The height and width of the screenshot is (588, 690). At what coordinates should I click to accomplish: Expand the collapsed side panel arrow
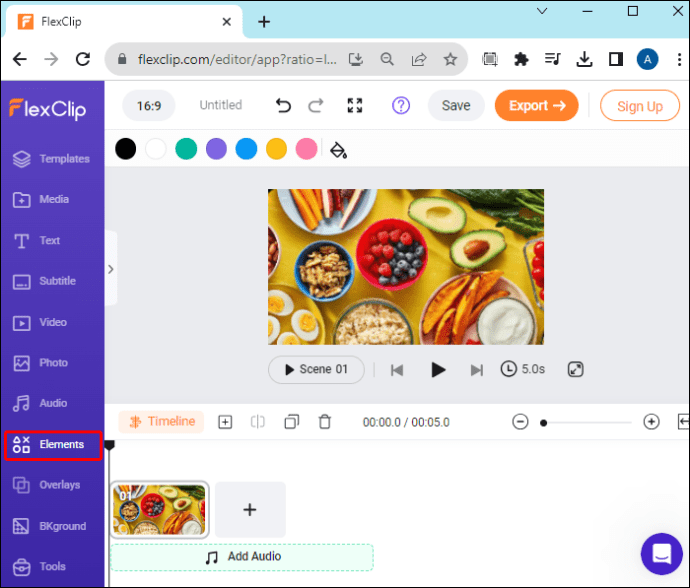coord(111,269)
